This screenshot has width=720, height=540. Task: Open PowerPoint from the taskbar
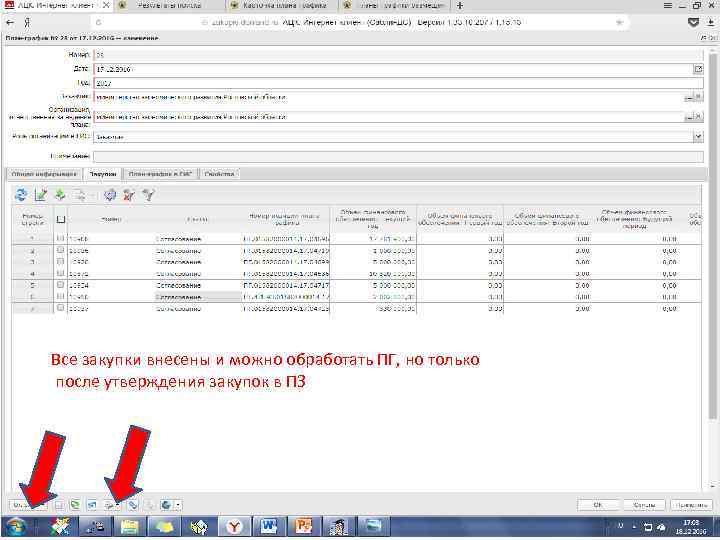pos(303,527)
